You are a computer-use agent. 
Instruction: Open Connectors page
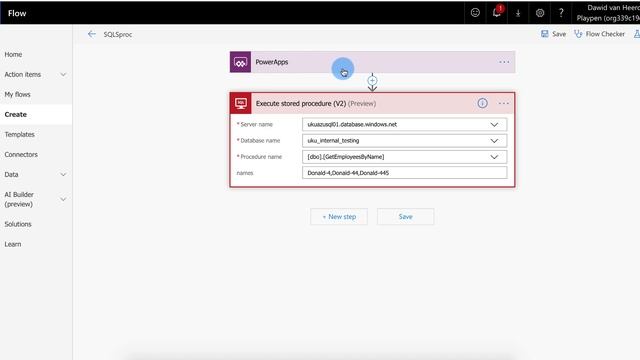point(21,154)
